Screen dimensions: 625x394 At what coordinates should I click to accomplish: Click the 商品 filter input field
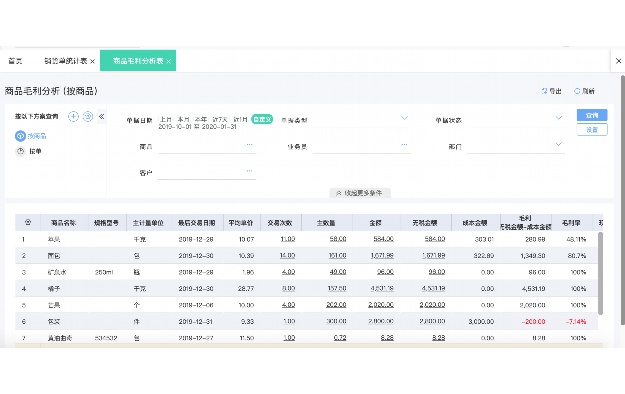(206, 147)
